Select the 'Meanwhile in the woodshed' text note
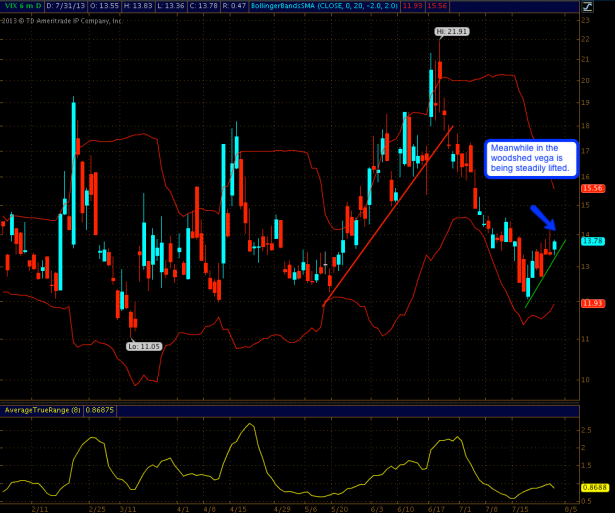The height and width of the screenshot is (513, 615). pyautogui.click(x=529, y=160)
